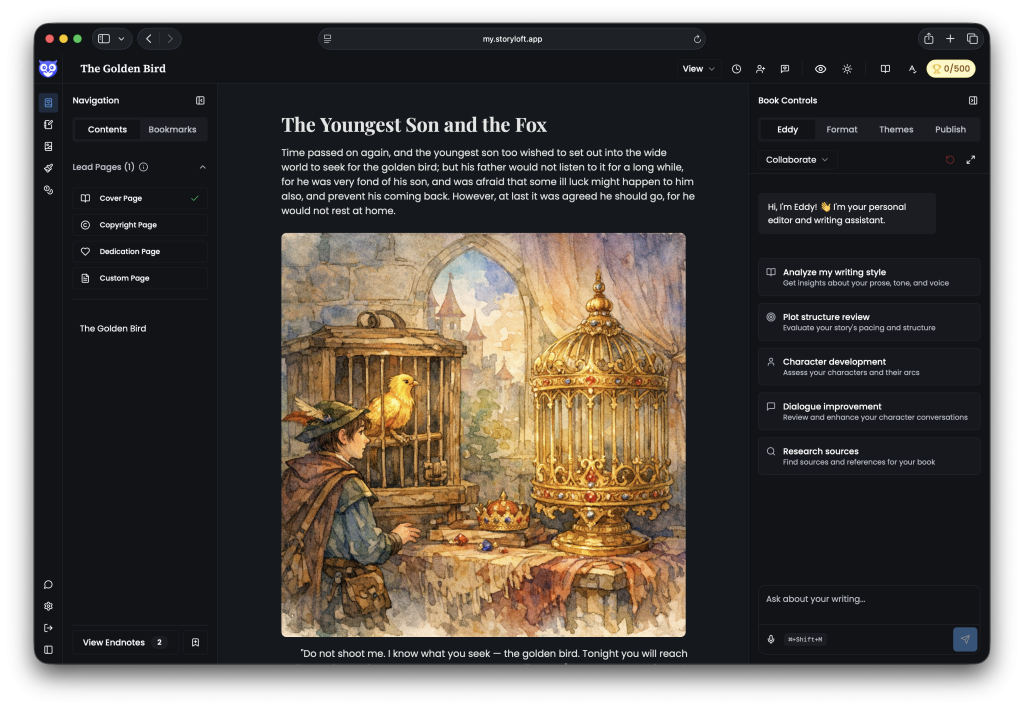The image size is (1024, 709).
Task: Click the bookmark icon next to View Endnotes
Action: (x=195, y=642)
